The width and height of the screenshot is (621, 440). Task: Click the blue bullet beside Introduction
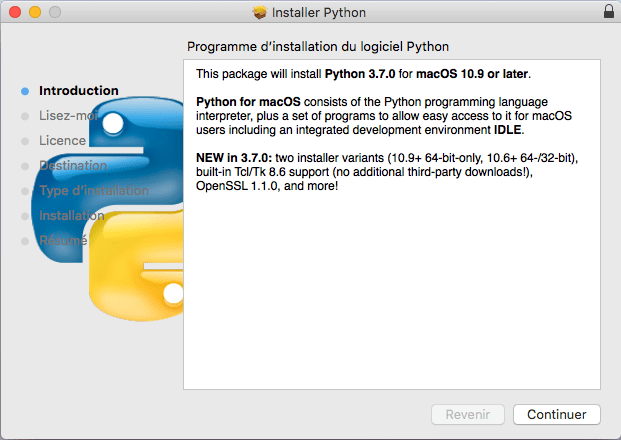pyautogui.click(x=25, y=91)
